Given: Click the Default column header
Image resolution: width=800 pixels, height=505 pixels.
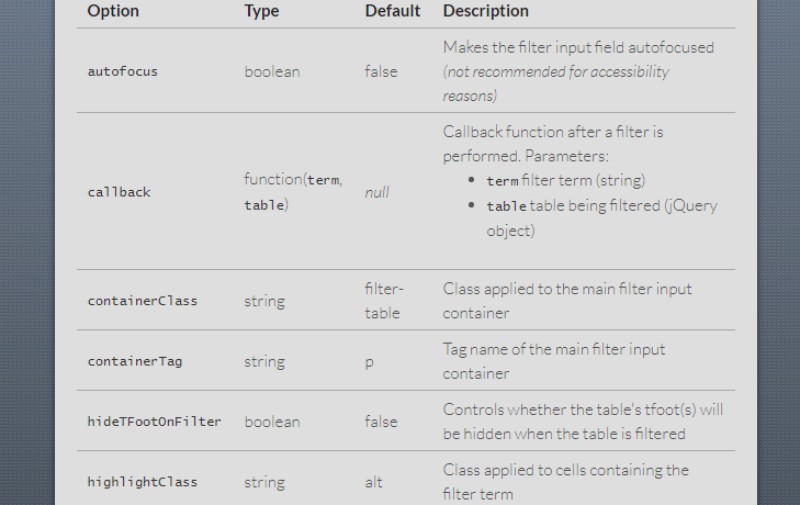Looking at the screenshot, I should [392, 11].
